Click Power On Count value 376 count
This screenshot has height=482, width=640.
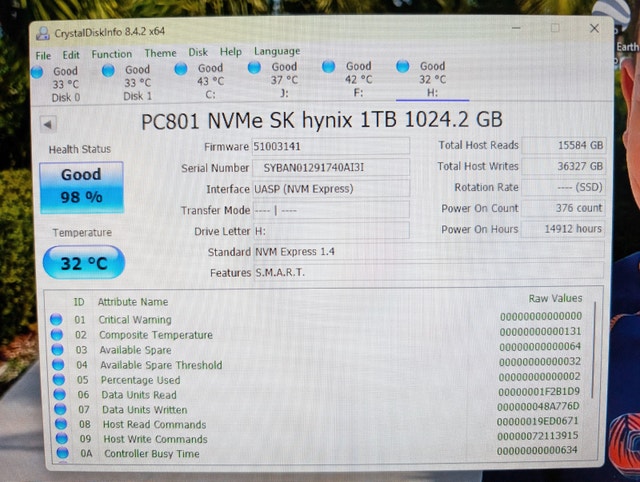click(563, 208)
